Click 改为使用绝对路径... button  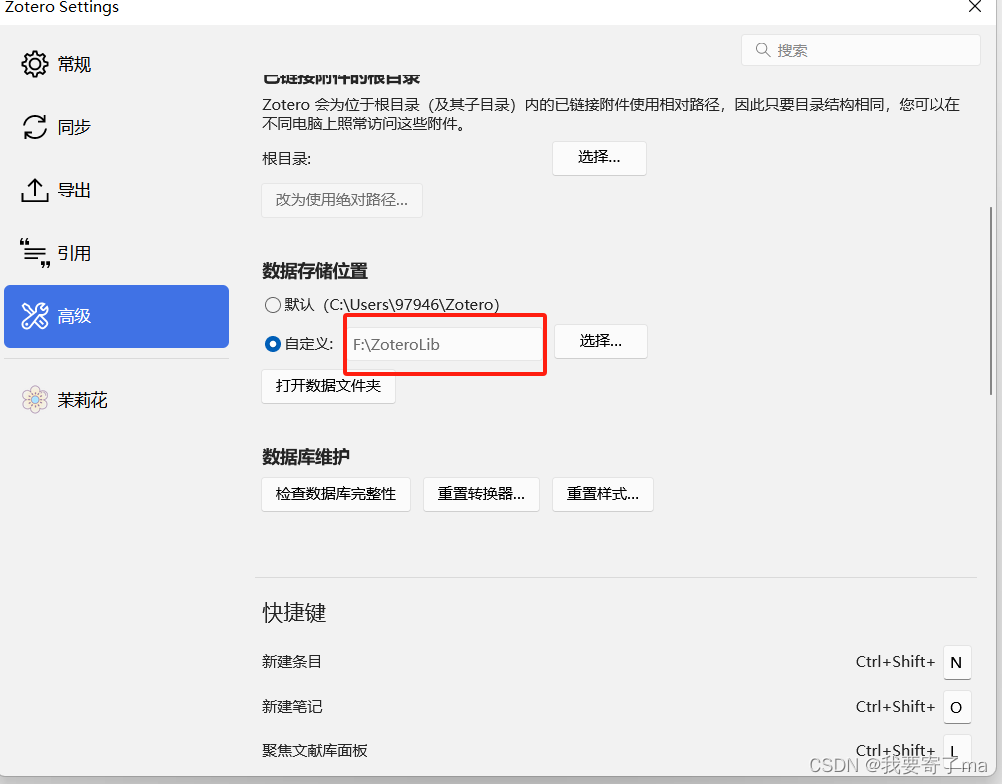click(342, 200)
